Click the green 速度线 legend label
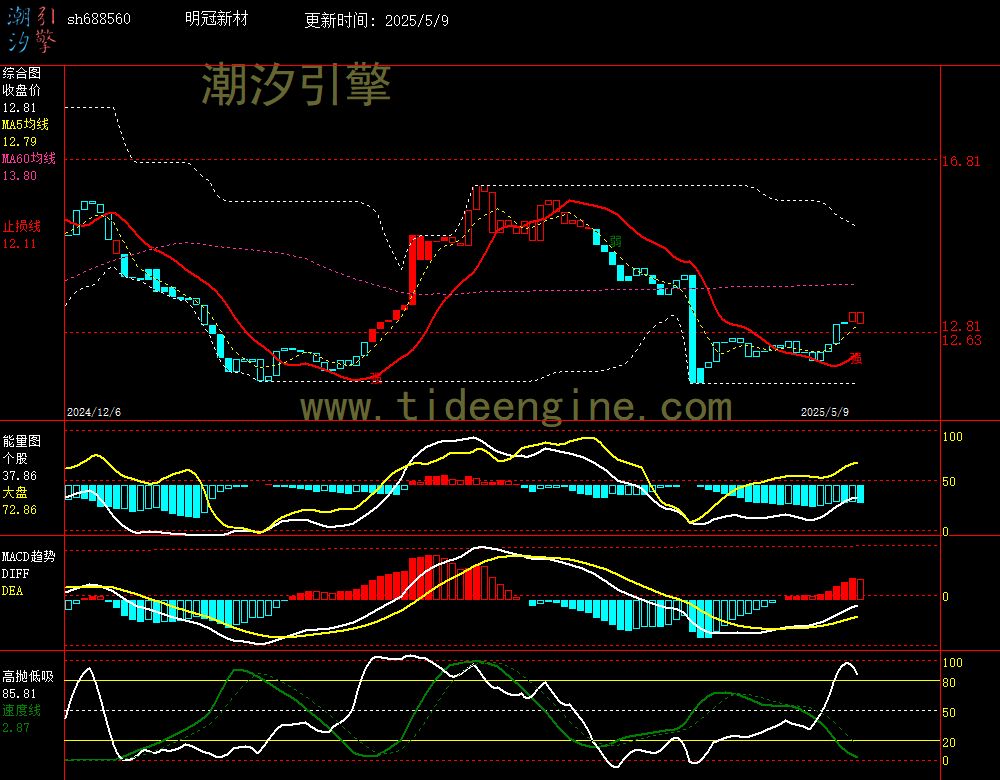Viewport: 1000px width, 780px height. pyautogui.click(x=22, y=710)
